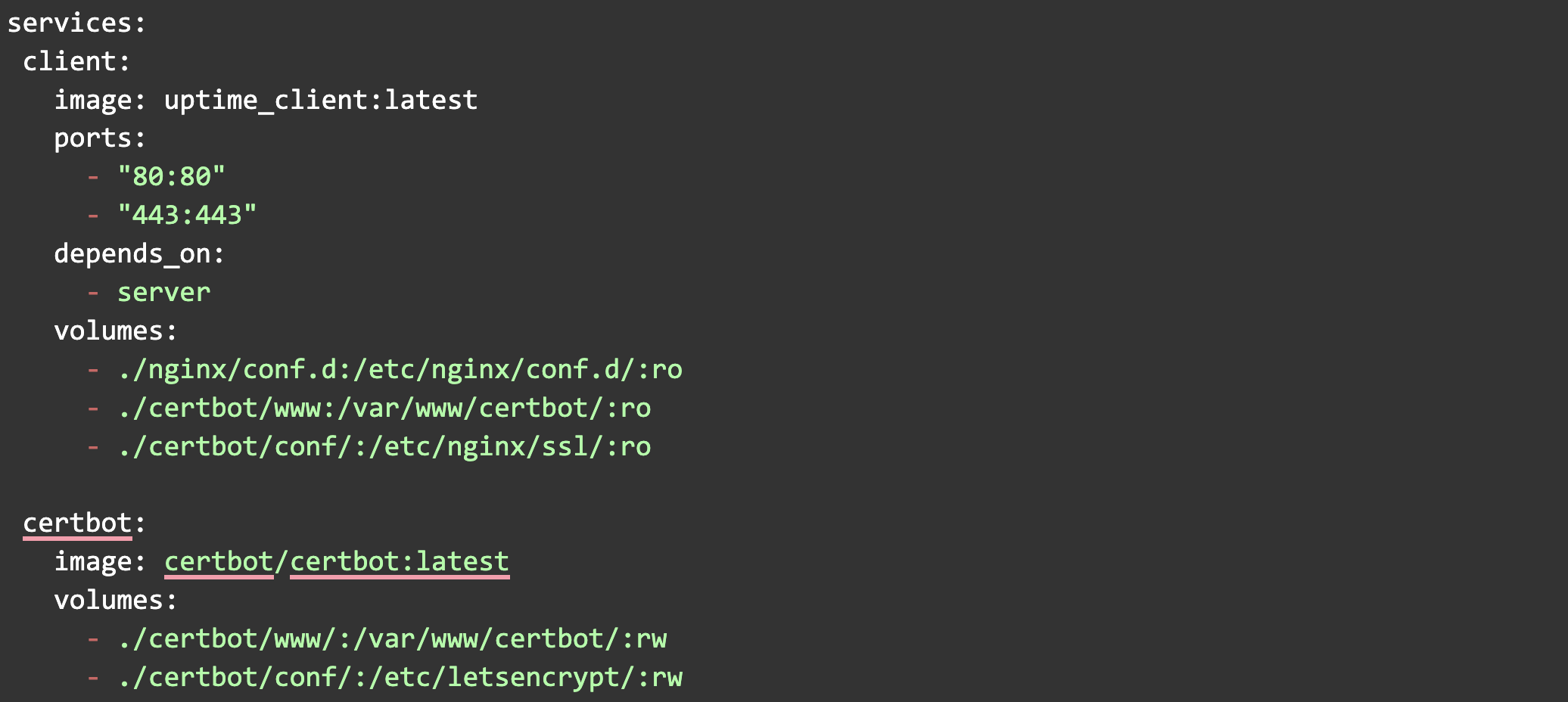Viewport: 1568px width, 702px height.
Task: Click the underlined 'certbot:' service name
Action: tap(77, 523)
